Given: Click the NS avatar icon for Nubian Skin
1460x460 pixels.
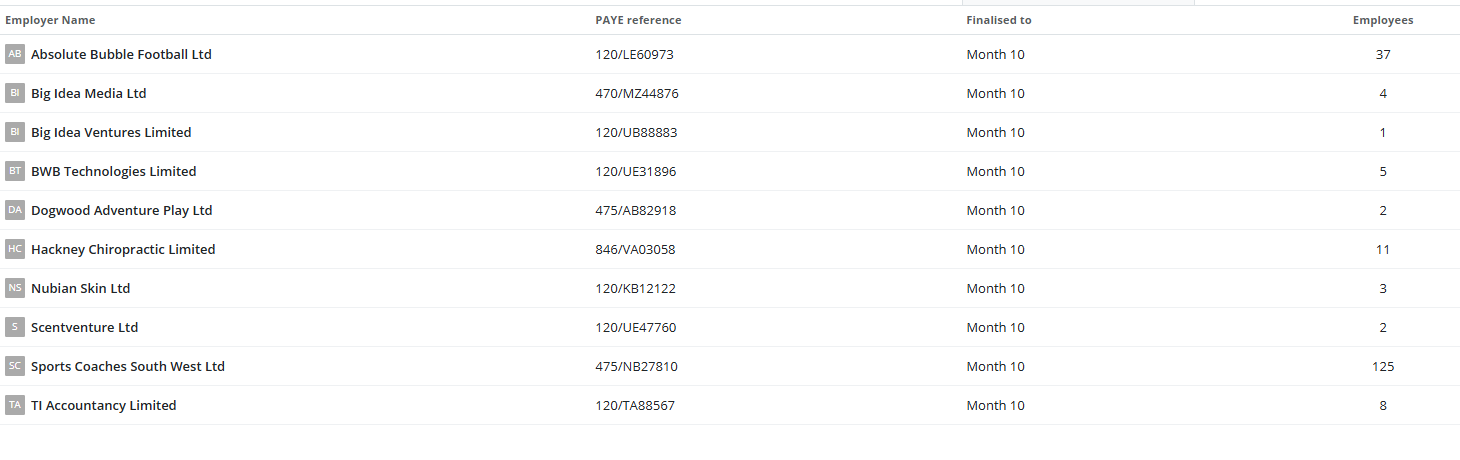Looking at the screenshot, I should tap(14, 288).
